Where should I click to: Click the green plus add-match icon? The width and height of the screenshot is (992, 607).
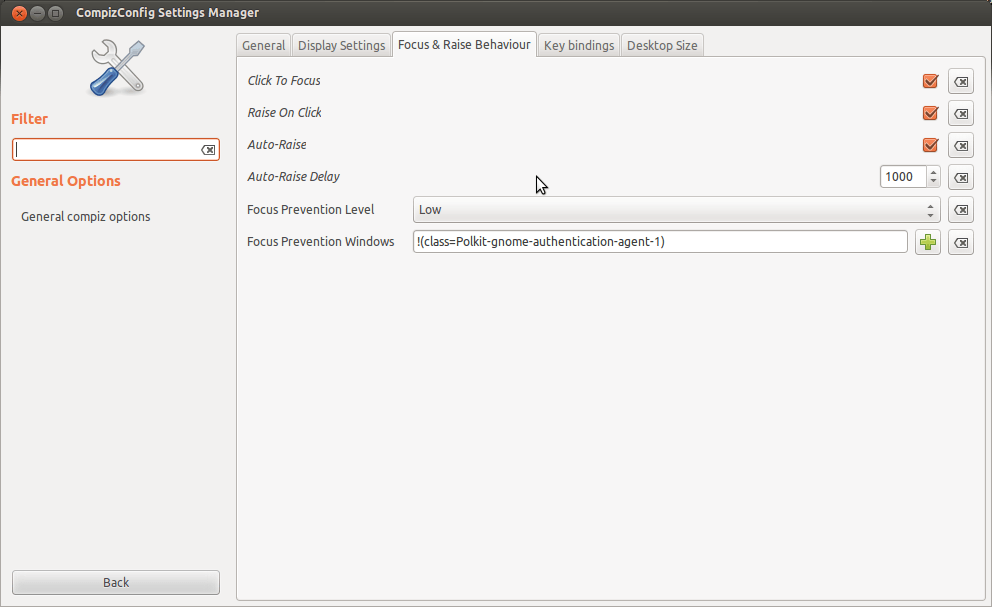click(927, 242)
